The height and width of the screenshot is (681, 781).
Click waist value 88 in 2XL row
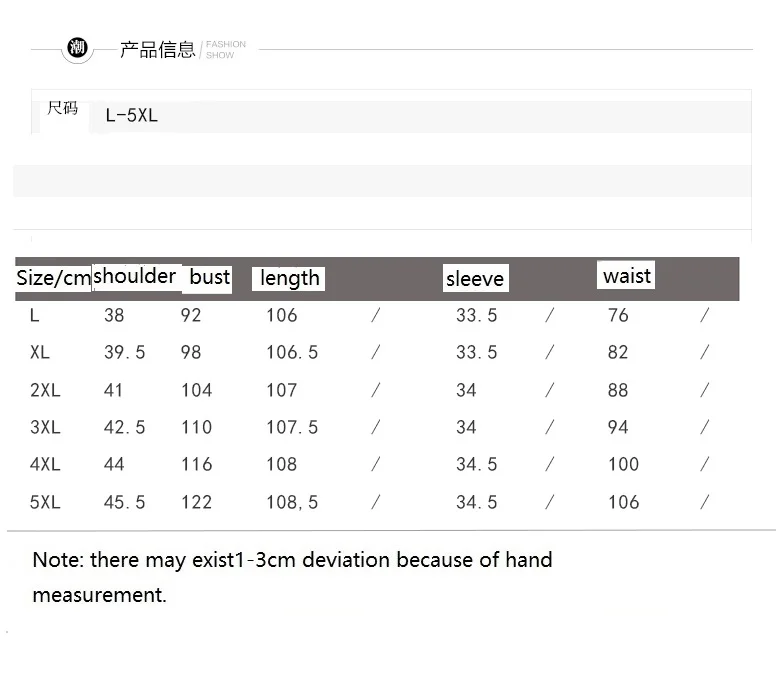[x=618, y=390]
